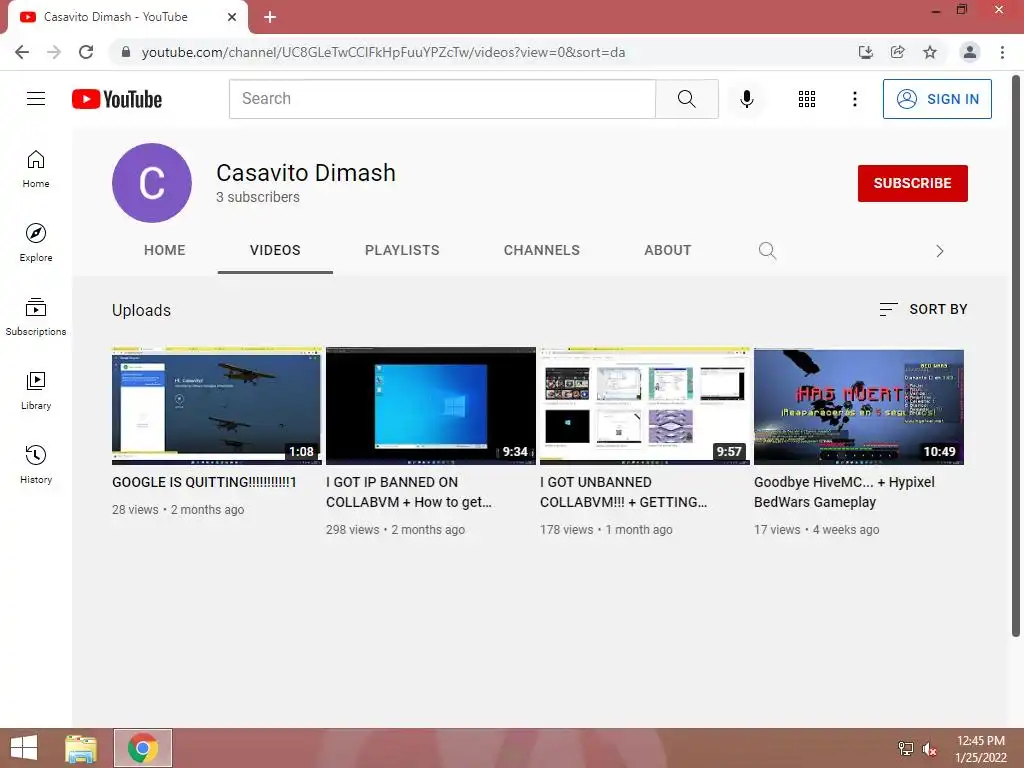Screen dimensions: 1024x768
Task: Open the SORT BY dropdown
Action: tap(923, 310)
